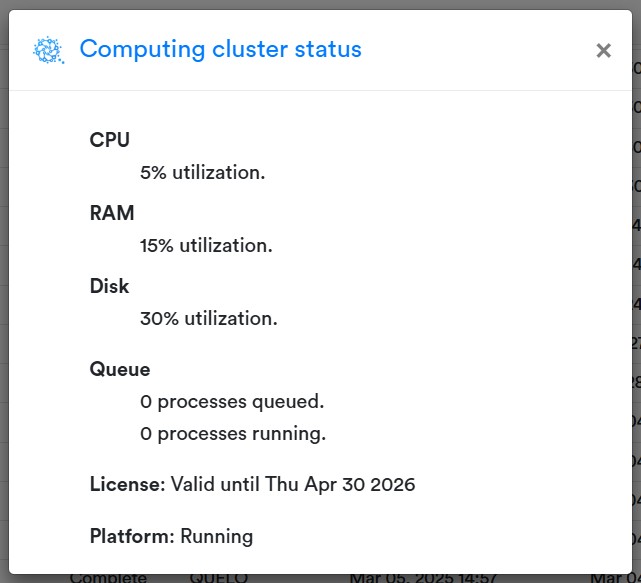Click the License label

[127, 485]
